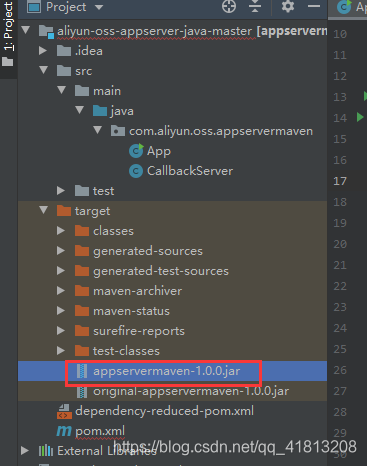The image size is (367, 466).
Task: Select the test folder label
Action: coord(103,191)
